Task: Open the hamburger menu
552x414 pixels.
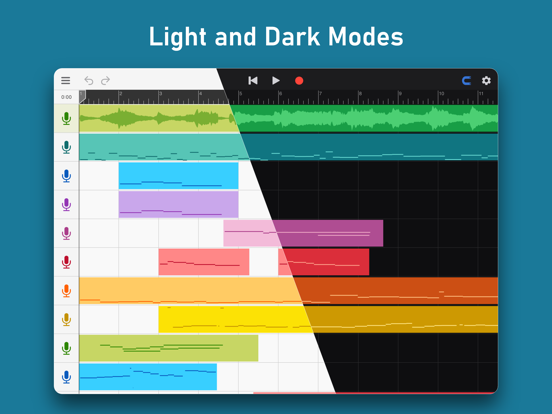Action: 65,81
